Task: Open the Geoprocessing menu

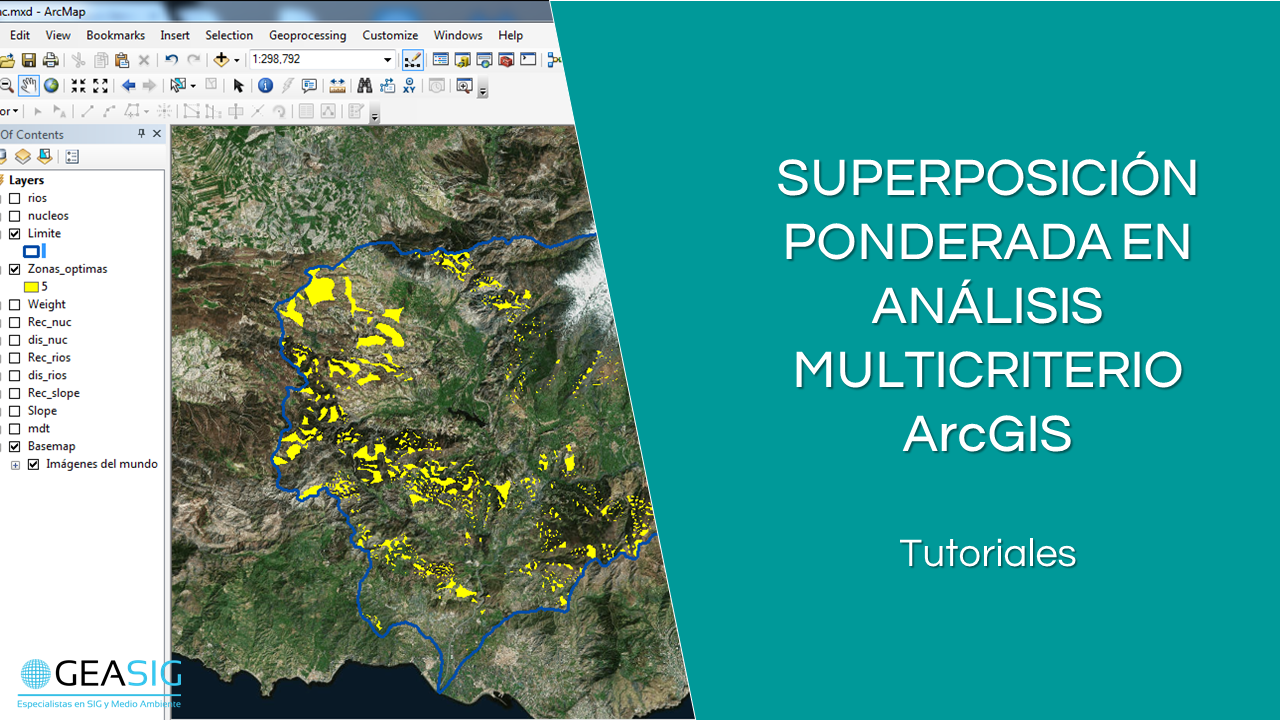Action: click(x=307, y=35)
